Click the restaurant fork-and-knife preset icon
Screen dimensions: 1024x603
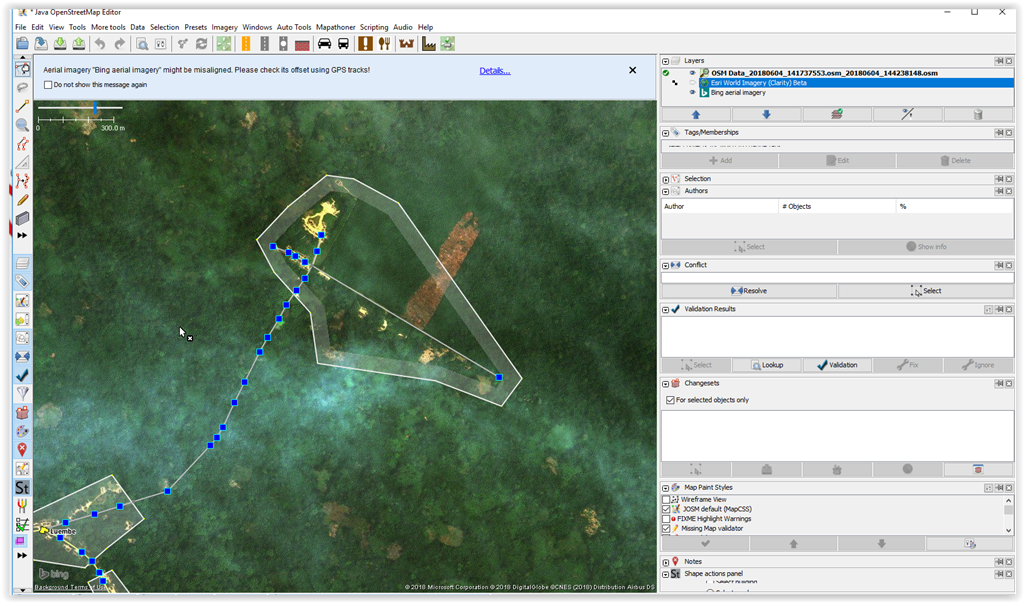click(383, 43)
